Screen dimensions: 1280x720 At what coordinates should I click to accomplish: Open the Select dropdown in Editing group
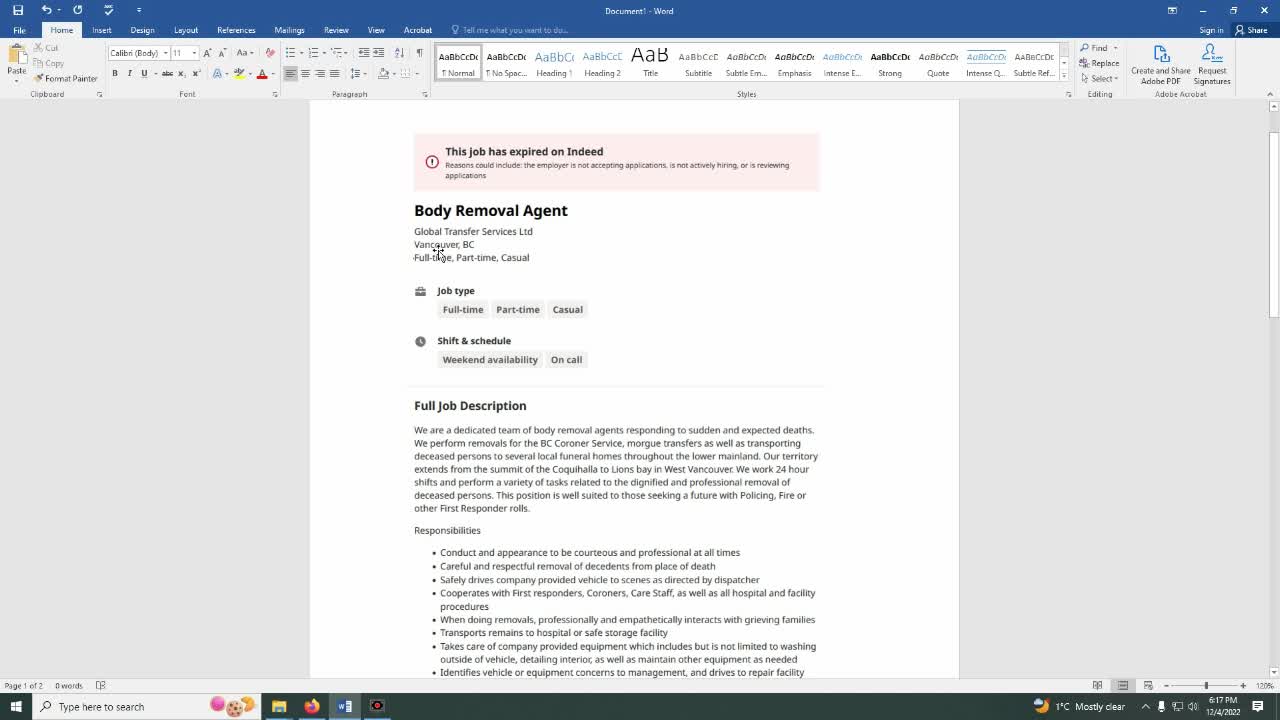pyautogui.click(x=1099, y=78)
